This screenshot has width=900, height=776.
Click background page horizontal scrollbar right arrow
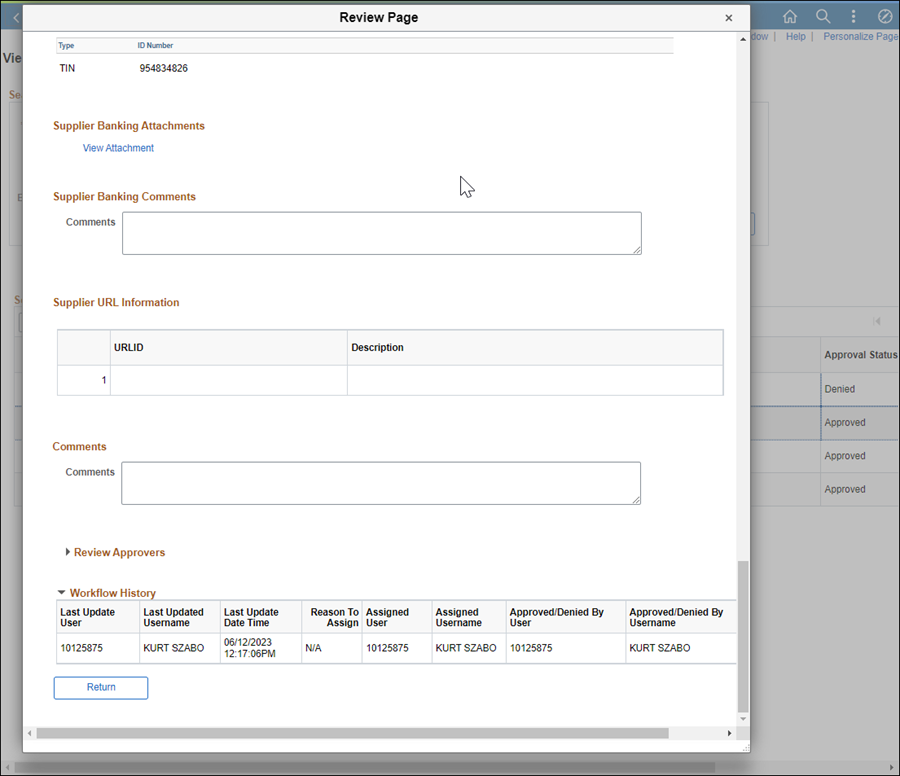pos(891,767)
